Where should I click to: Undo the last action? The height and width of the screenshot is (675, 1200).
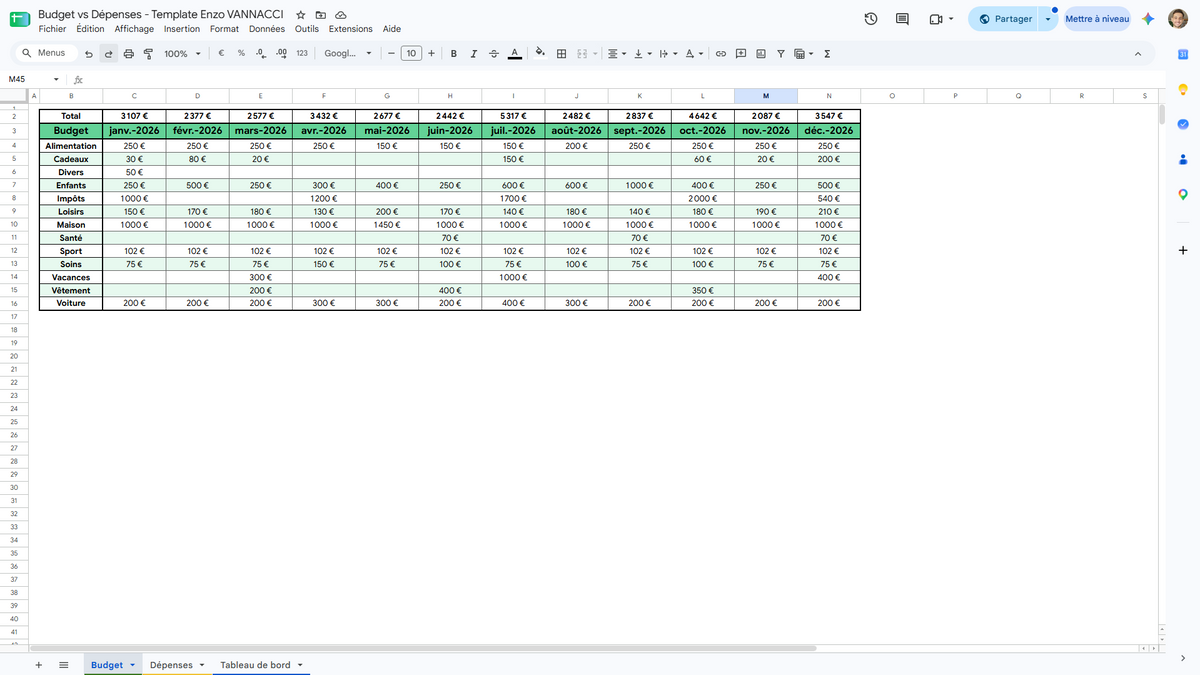point(89,54)
